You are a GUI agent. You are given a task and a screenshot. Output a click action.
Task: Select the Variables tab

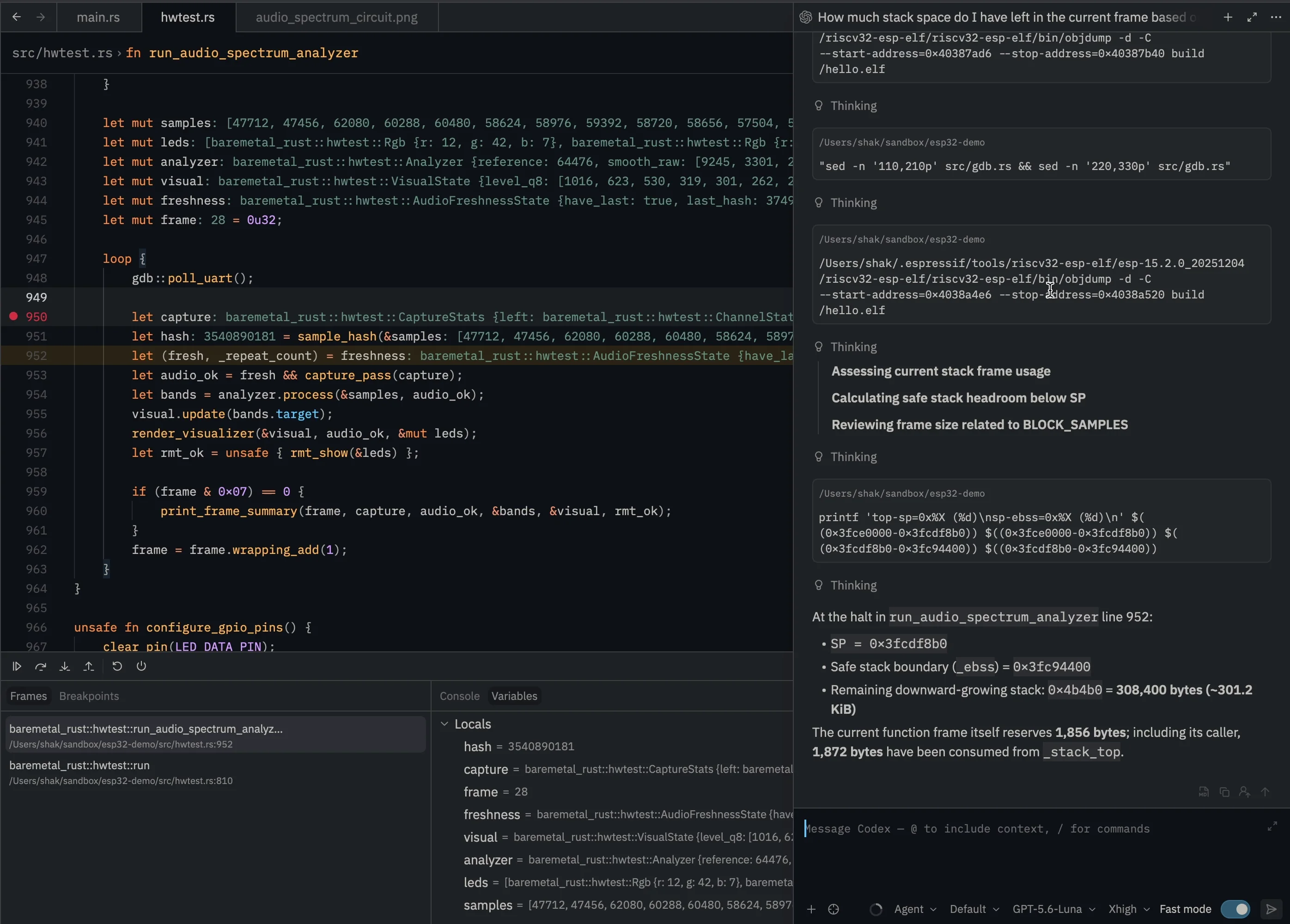coord(514,696)
